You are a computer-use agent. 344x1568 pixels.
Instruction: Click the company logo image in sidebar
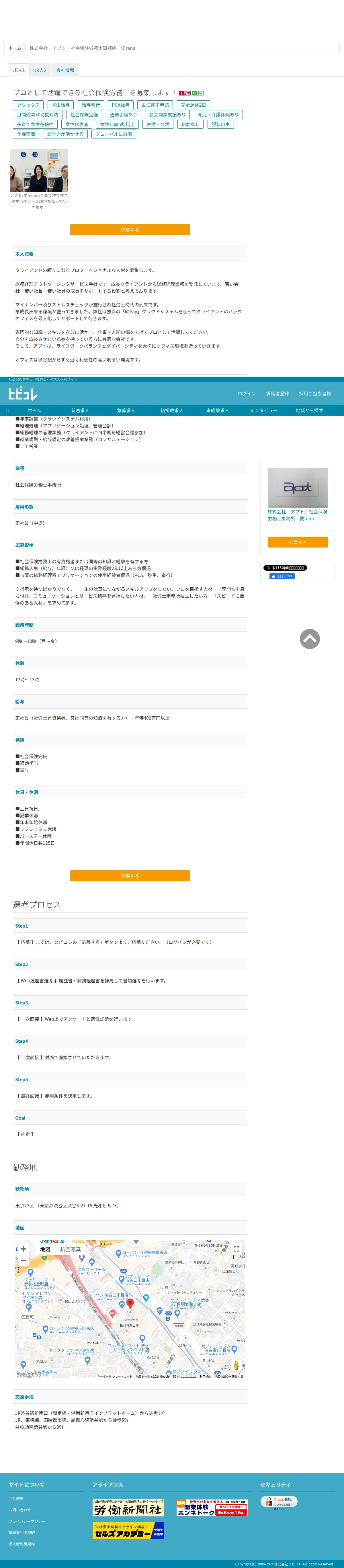tap(298, 488)
